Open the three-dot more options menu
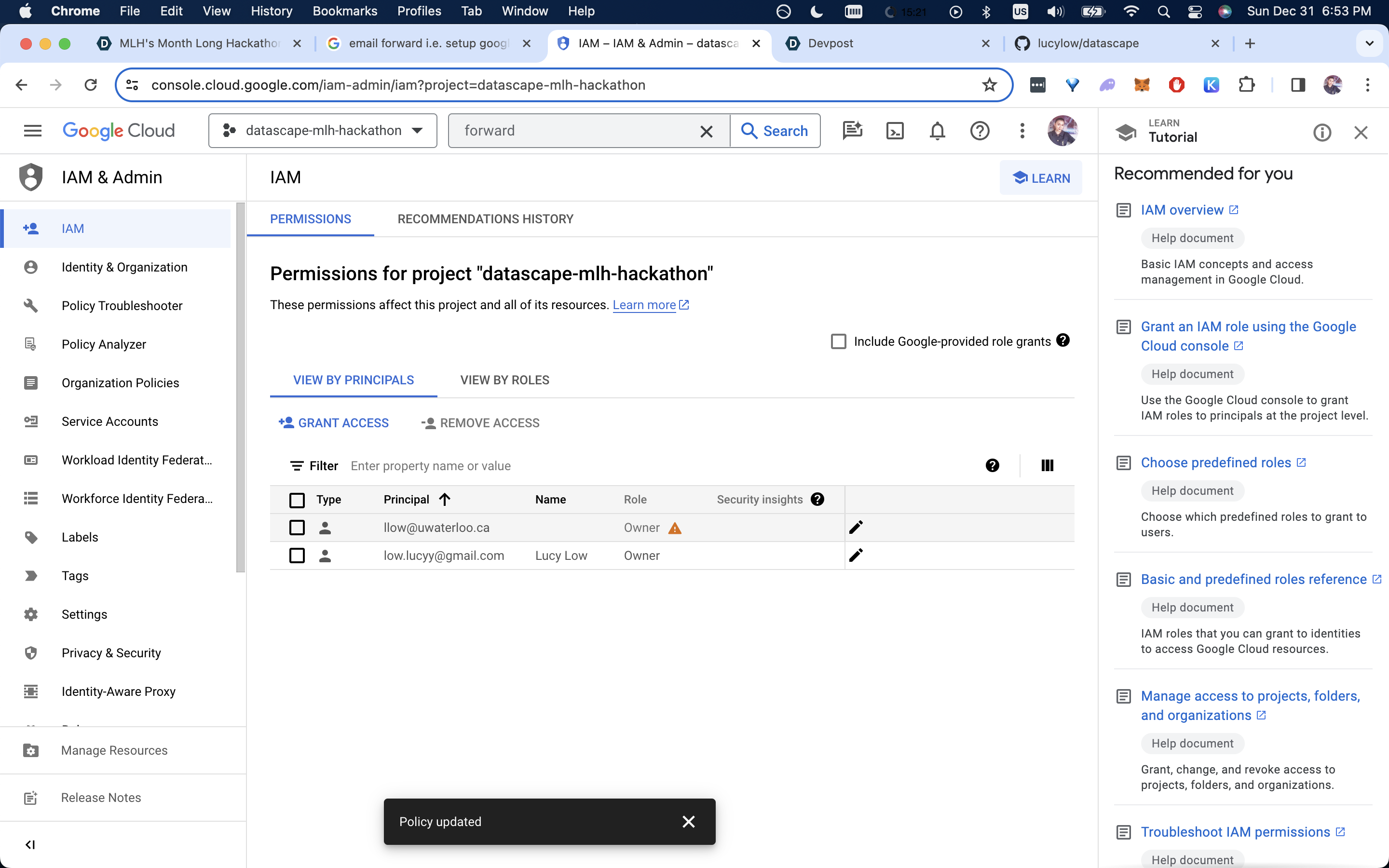1389x868 pixels. pyautogui.click(x=1022, y=131)
